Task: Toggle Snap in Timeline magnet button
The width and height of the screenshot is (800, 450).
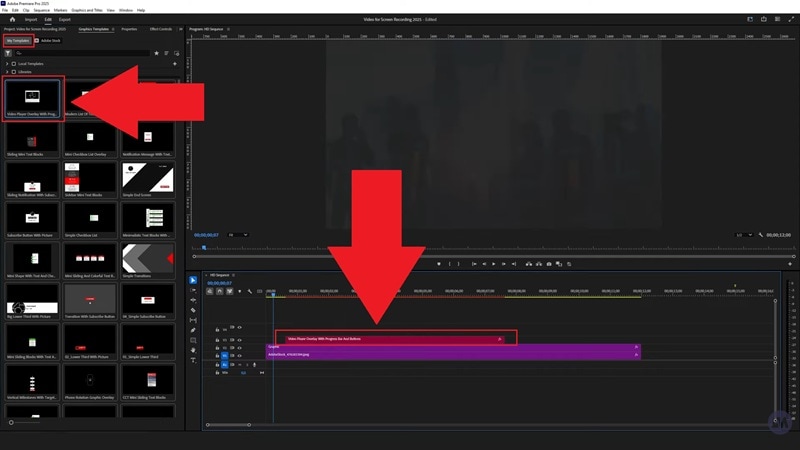Action: (x=219, y=291)
